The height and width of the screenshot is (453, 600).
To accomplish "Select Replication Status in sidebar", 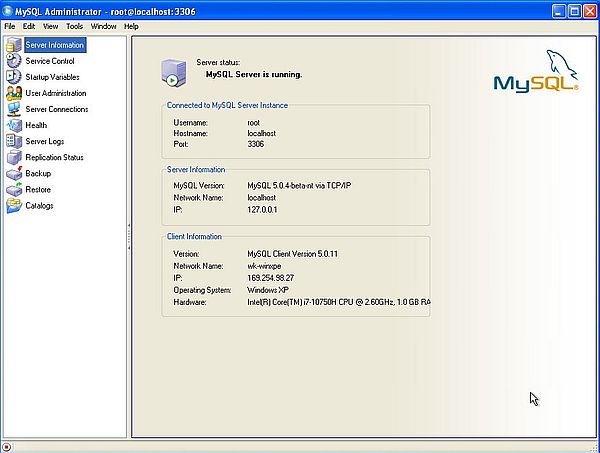I will (54, 157).
